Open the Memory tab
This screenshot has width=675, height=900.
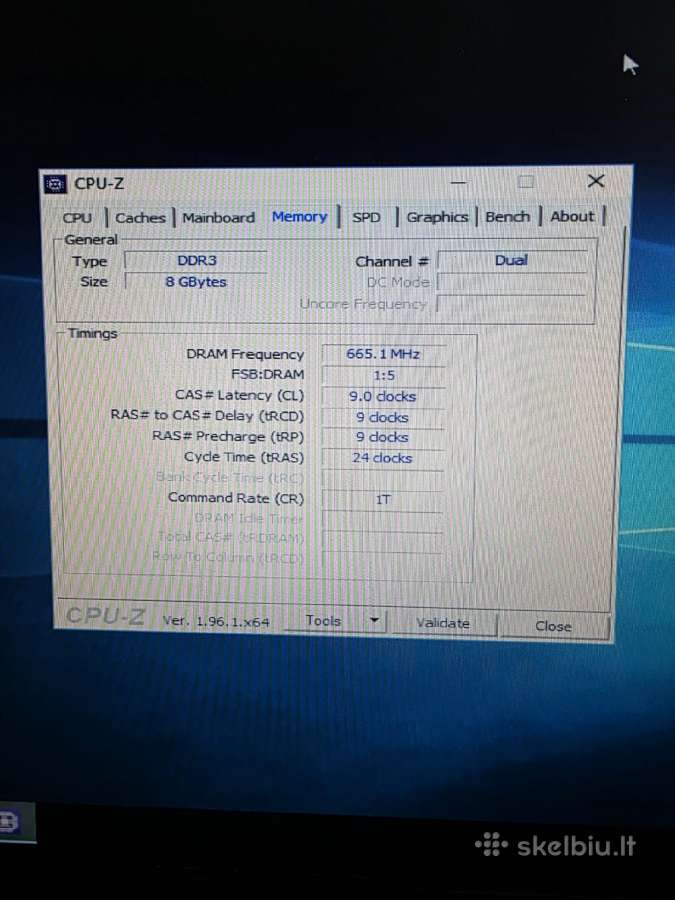pos(300,217)
